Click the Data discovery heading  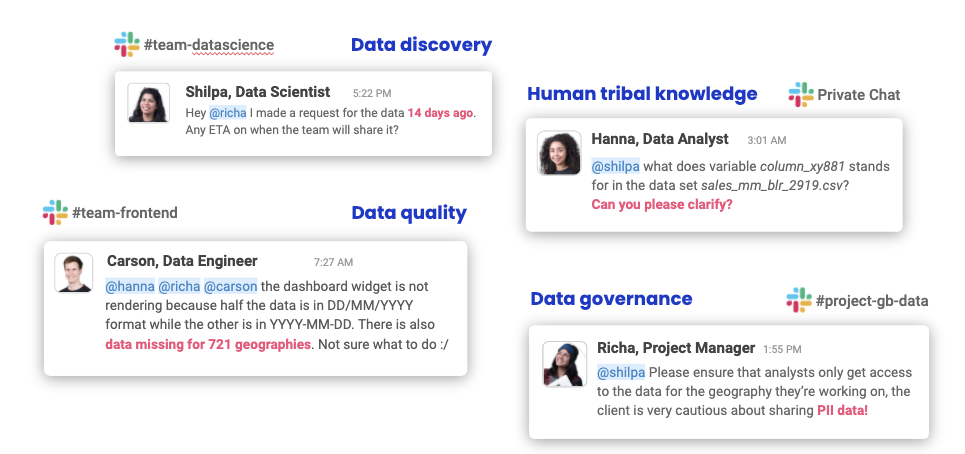pyautogui.click(x=422, y=45)
